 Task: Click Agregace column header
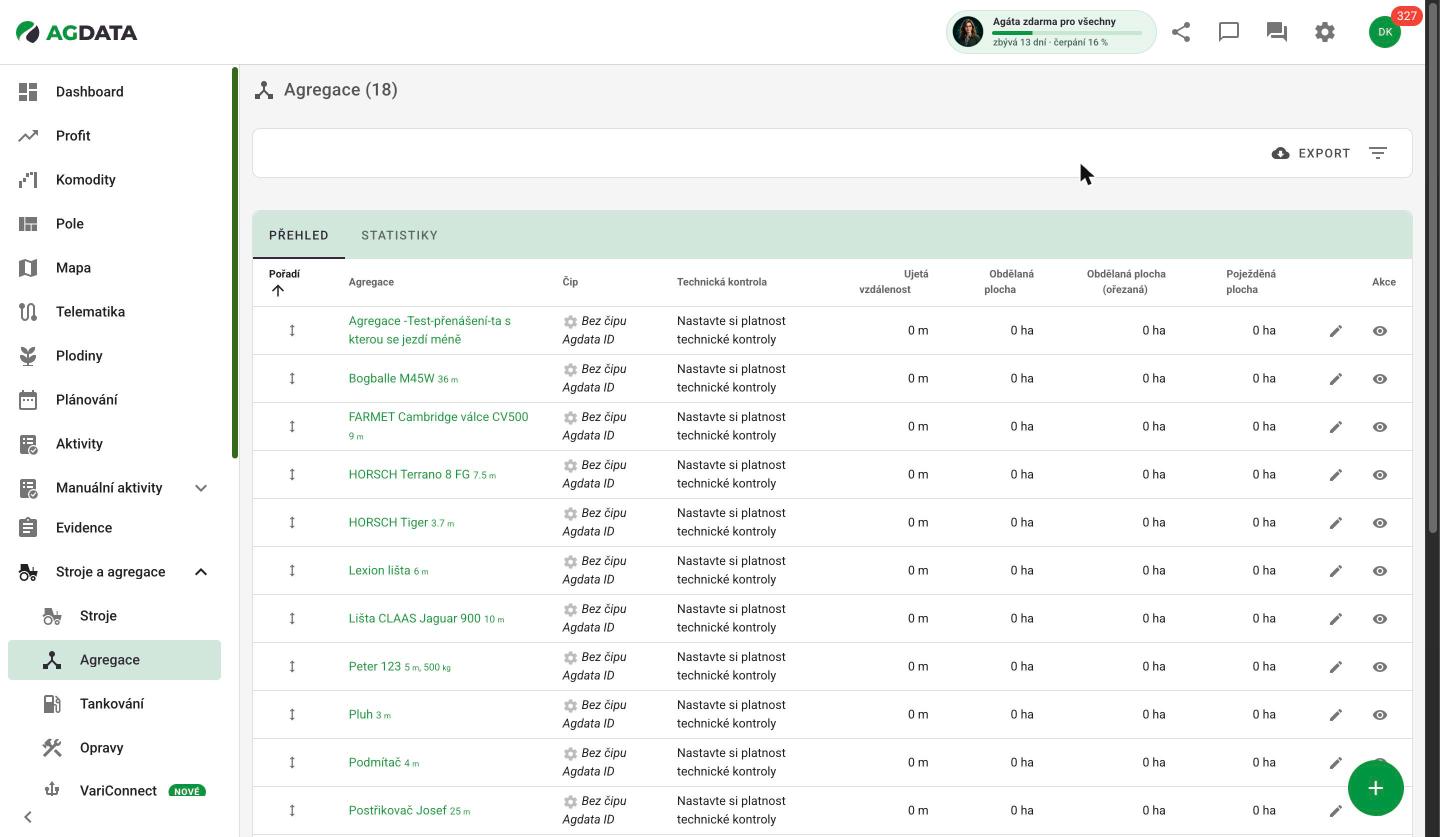point(371,282)
